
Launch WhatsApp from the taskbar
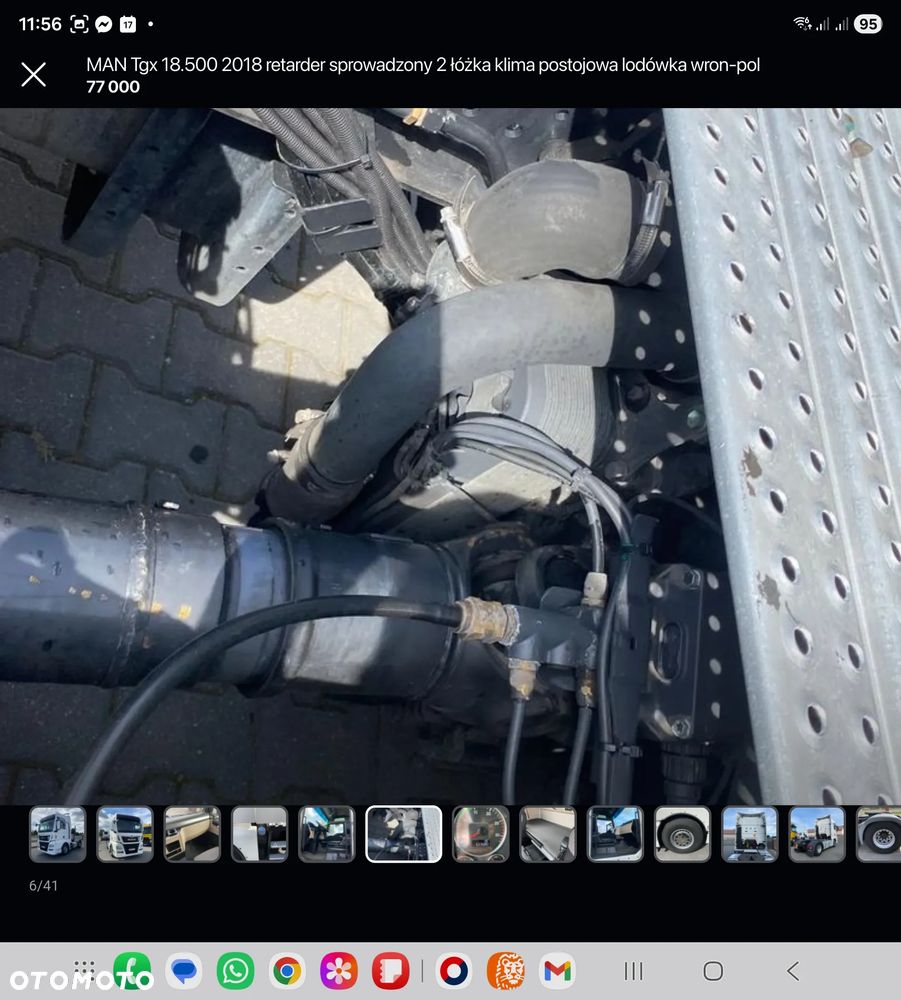click(235, 971)
